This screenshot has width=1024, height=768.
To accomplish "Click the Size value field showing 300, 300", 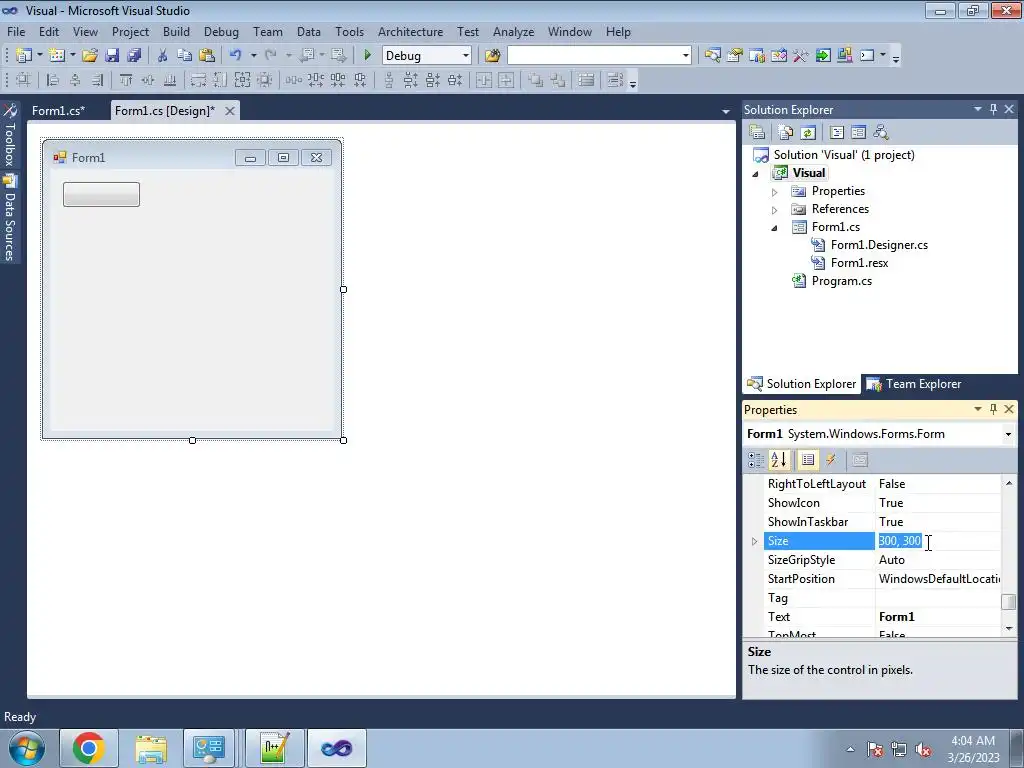I will (938, 541).
